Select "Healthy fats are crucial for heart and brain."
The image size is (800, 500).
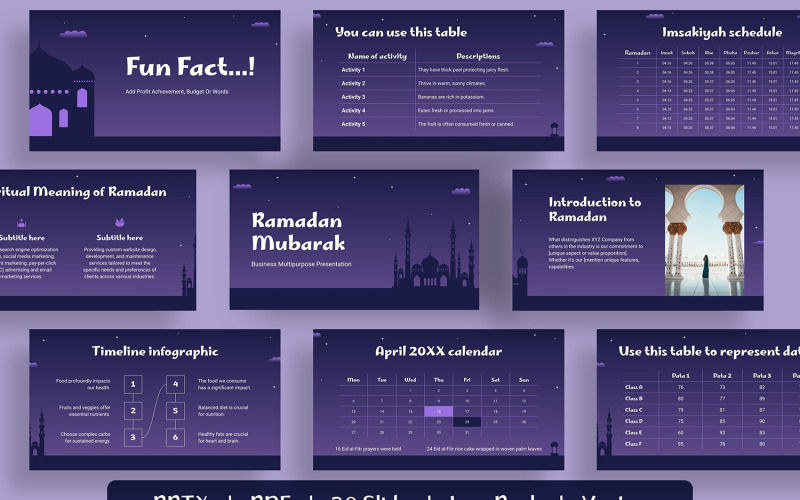click(x=223, y=437)
